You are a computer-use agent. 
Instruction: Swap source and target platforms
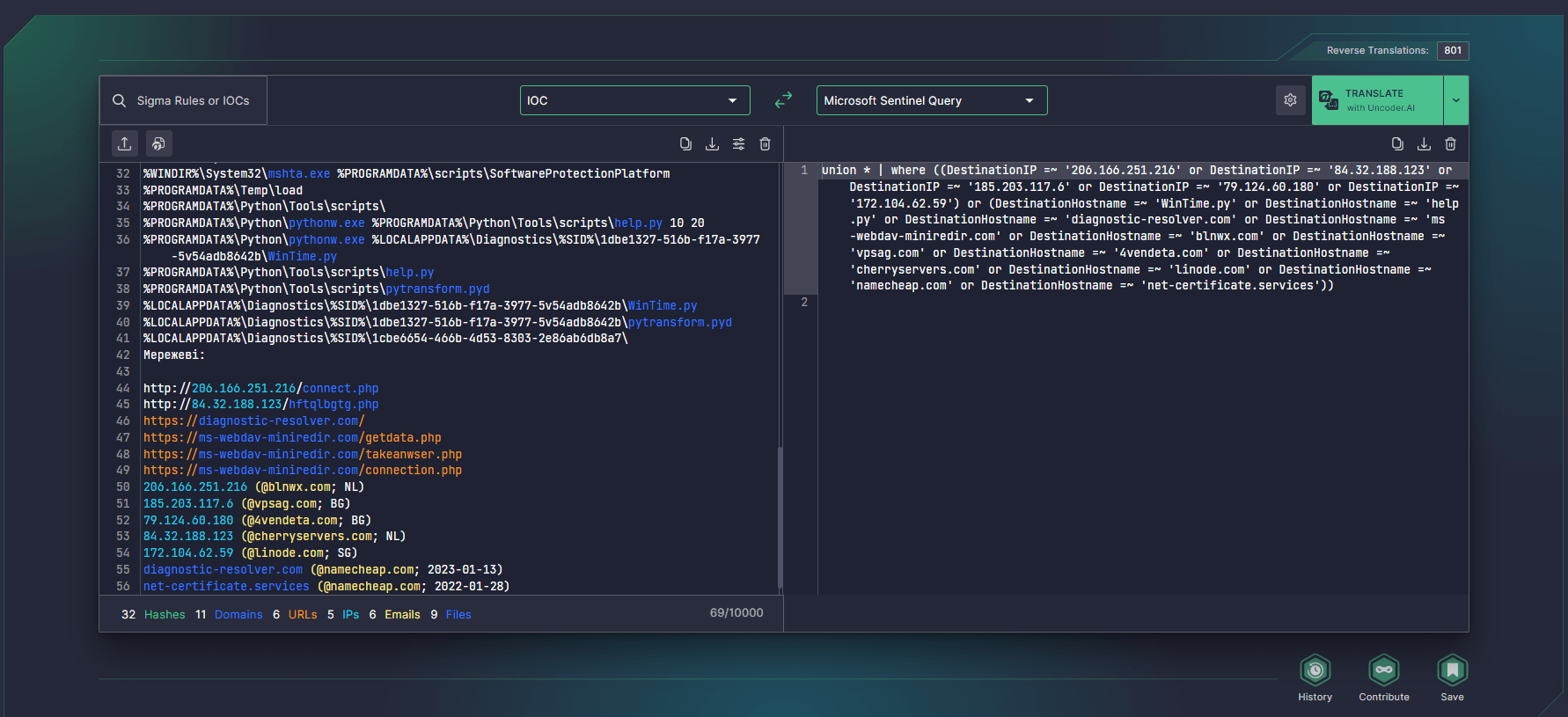[x=783, y=100]
